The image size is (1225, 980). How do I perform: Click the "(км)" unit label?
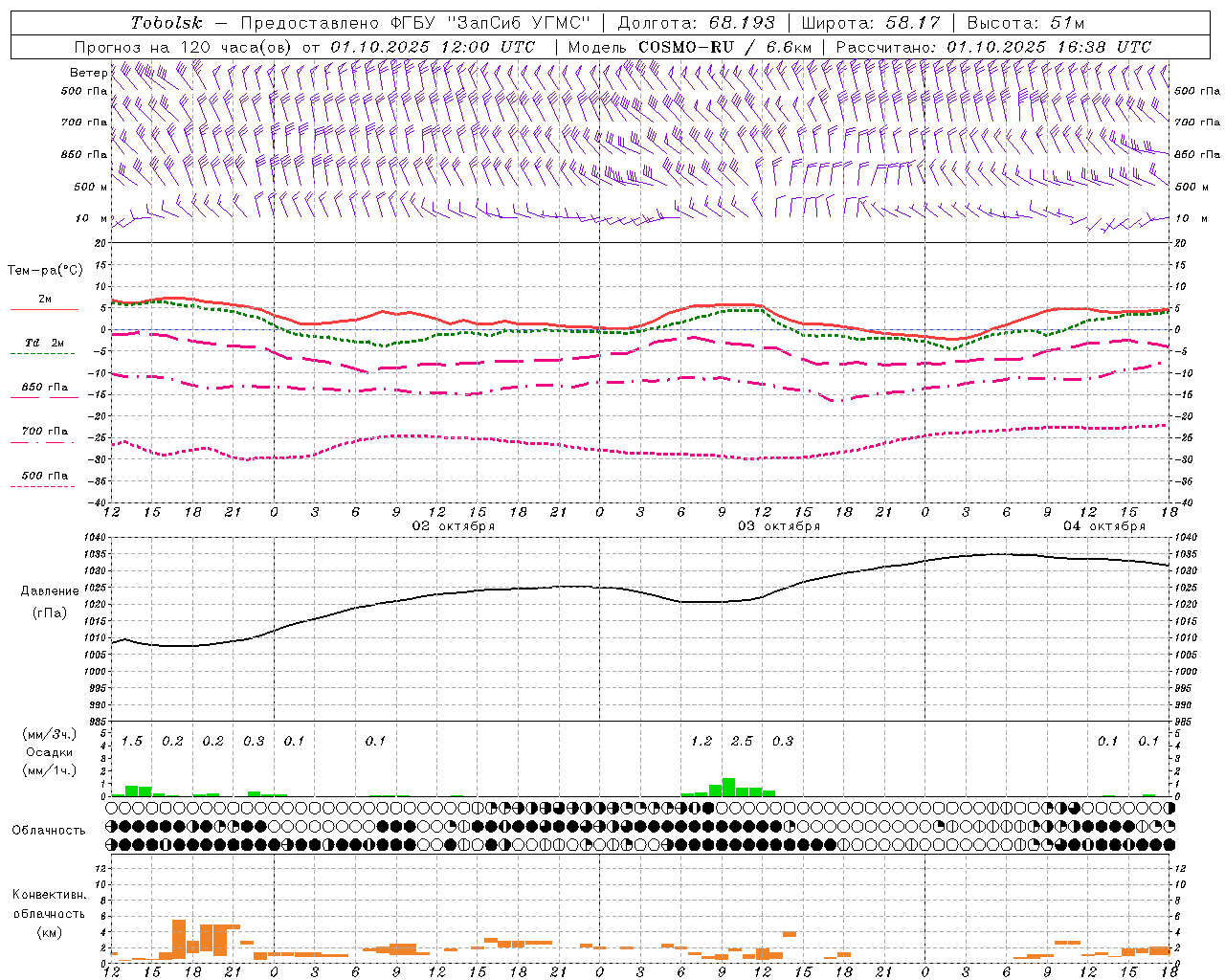click(49, 932)
